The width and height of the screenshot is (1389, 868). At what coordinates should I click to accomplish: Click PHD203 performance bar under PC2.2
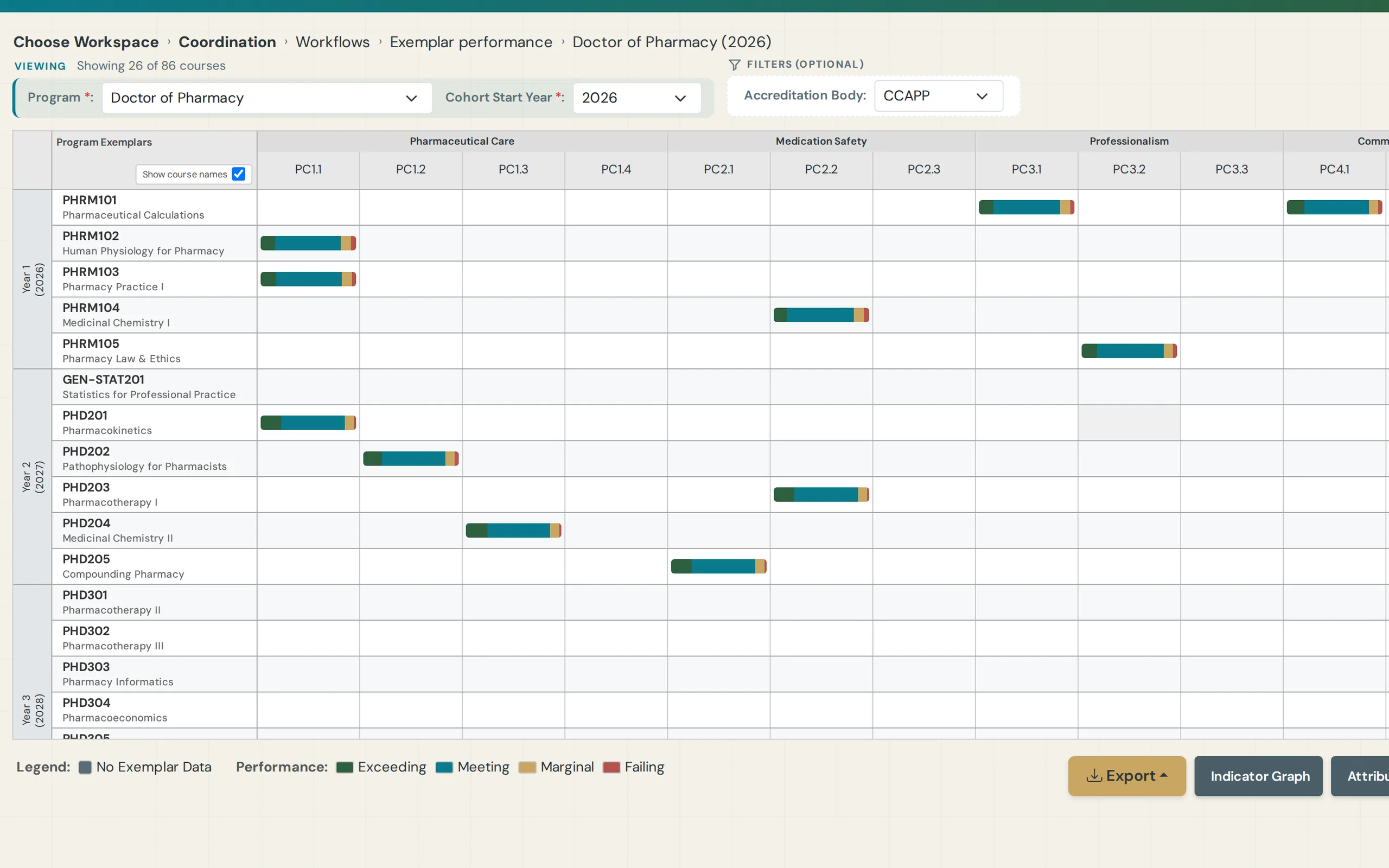(821, 494)
